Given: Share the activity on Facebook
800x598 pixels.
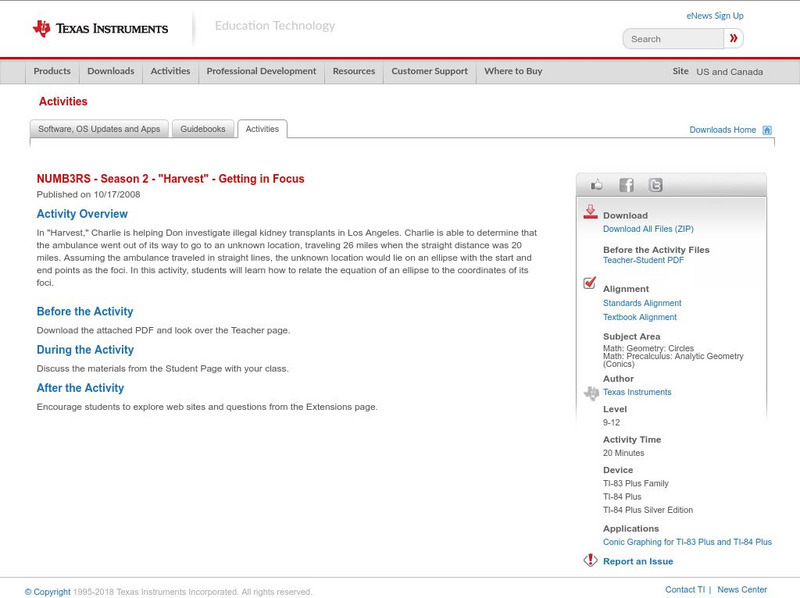Looking at the screenshot, I should [x=627, y=184].
